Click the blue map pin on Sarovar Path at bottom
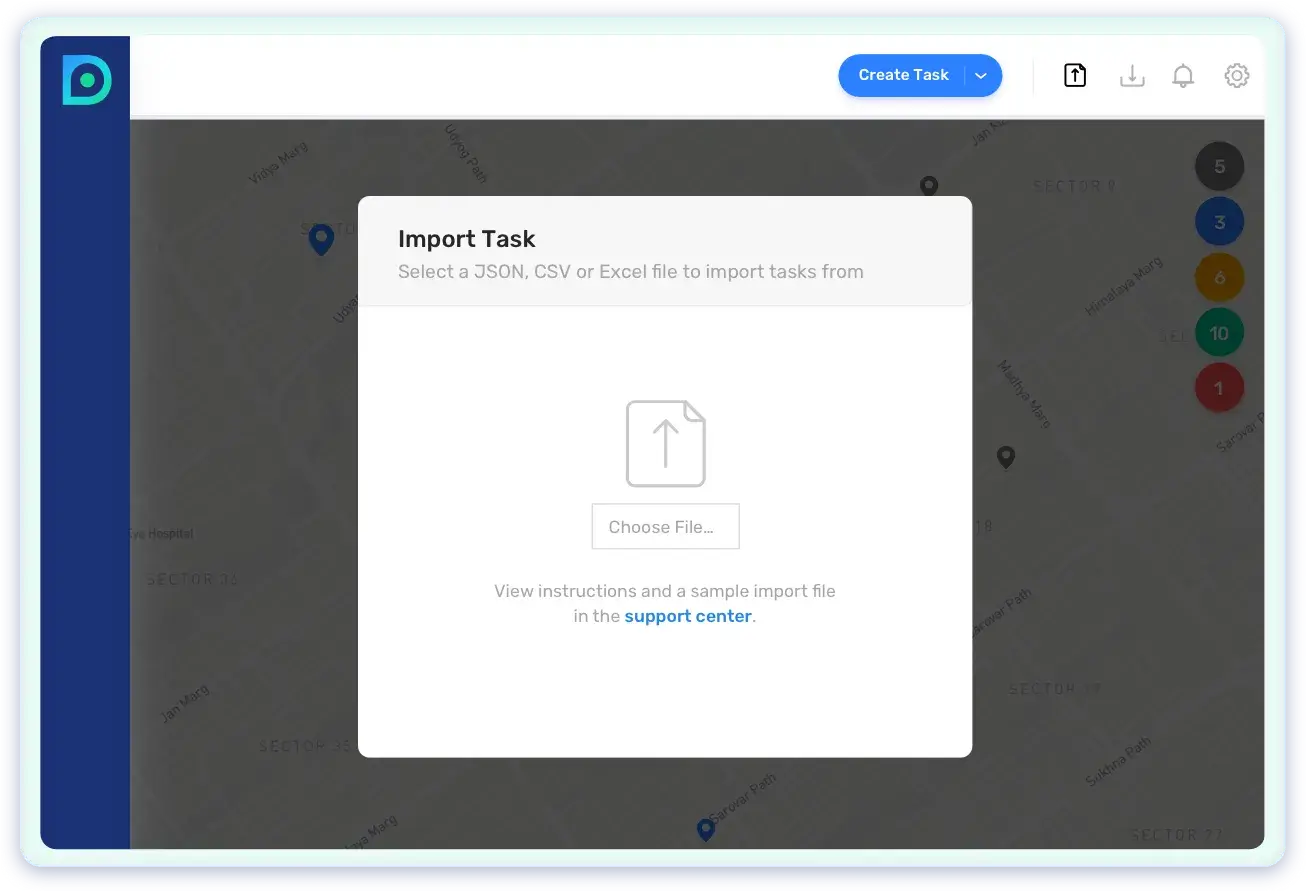 click(x=705, y=829)
